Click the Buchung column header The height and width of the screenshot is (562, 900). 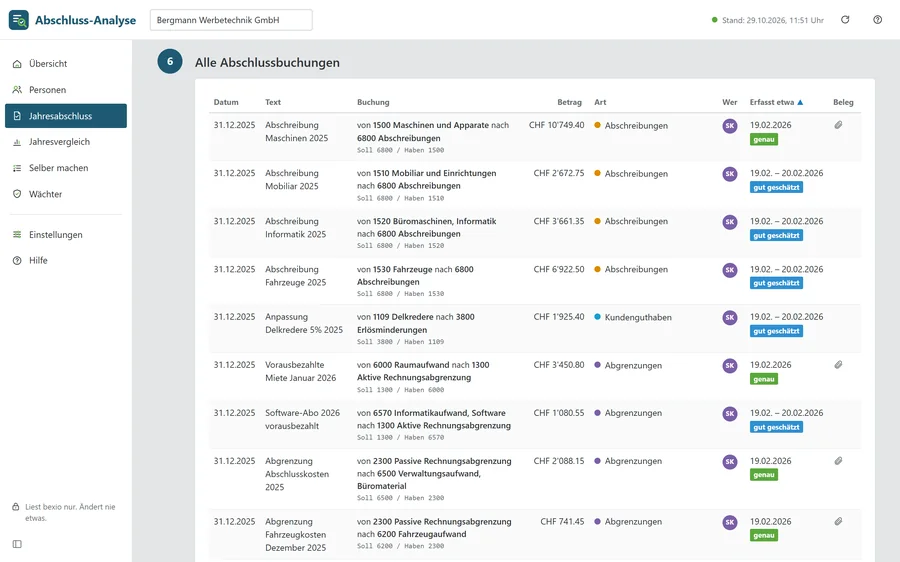pos(373,102)
